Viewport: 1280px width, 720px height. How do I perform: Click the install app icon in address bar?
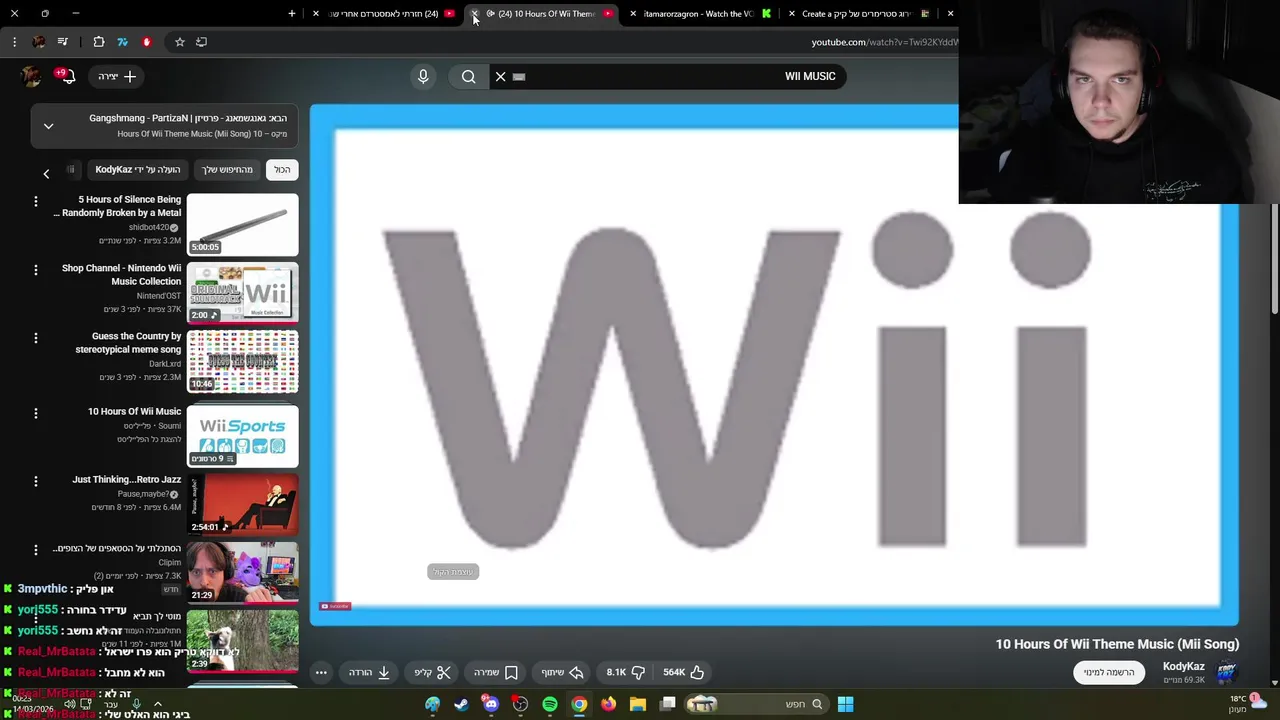click(201, 42)
